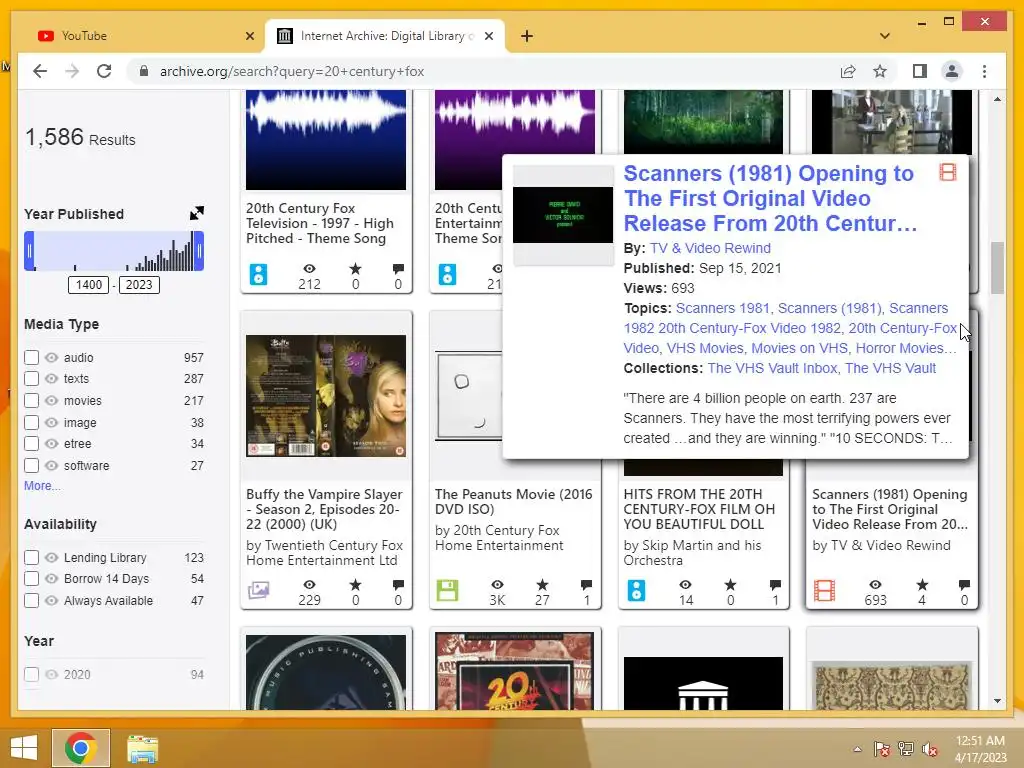This screenshot has height=768, width=1024.
Task: Go back with browser back arrow
Action: point(40,71)
